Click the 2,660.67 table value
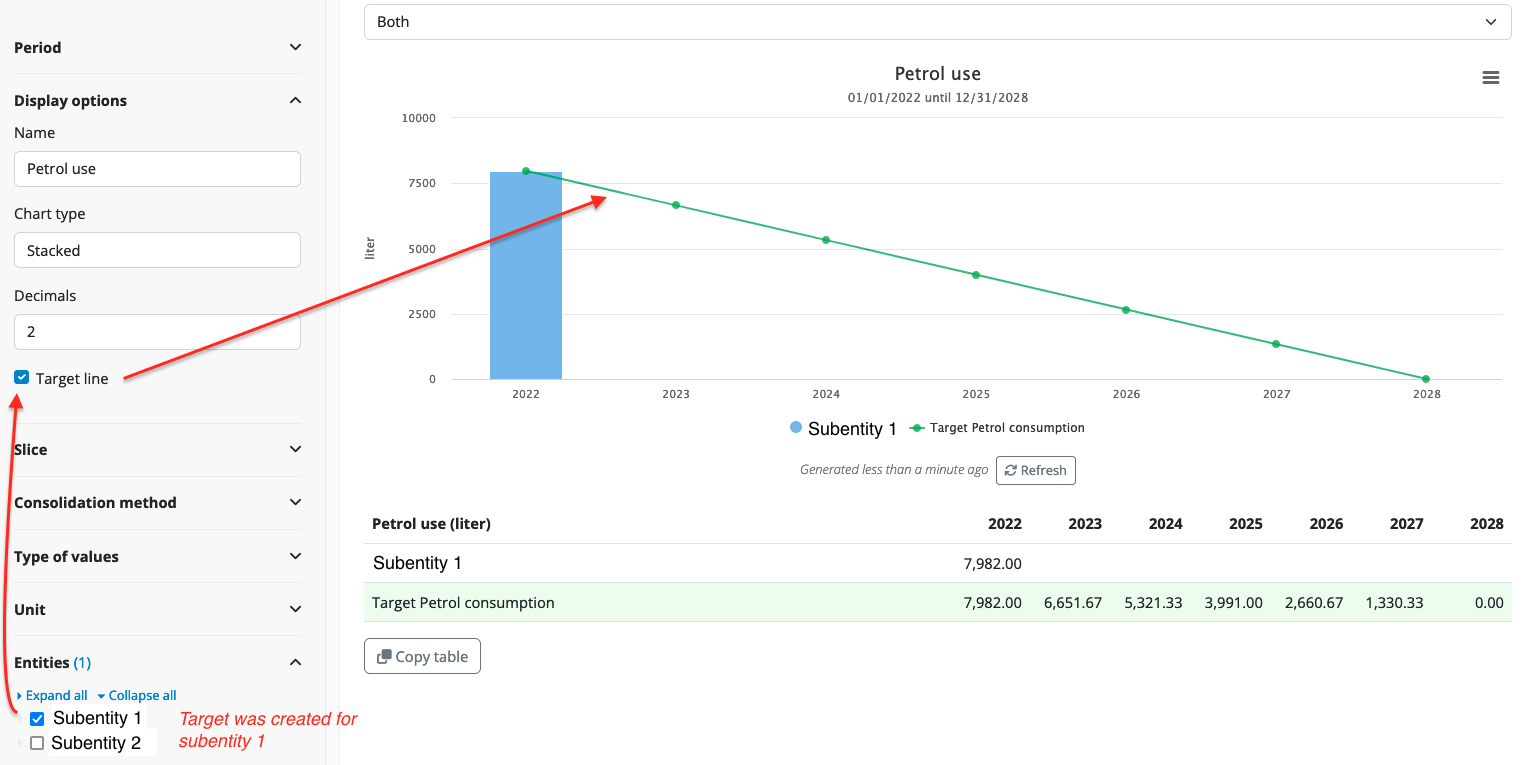Screen dimensions: 1523x765 coord(1313,603)
